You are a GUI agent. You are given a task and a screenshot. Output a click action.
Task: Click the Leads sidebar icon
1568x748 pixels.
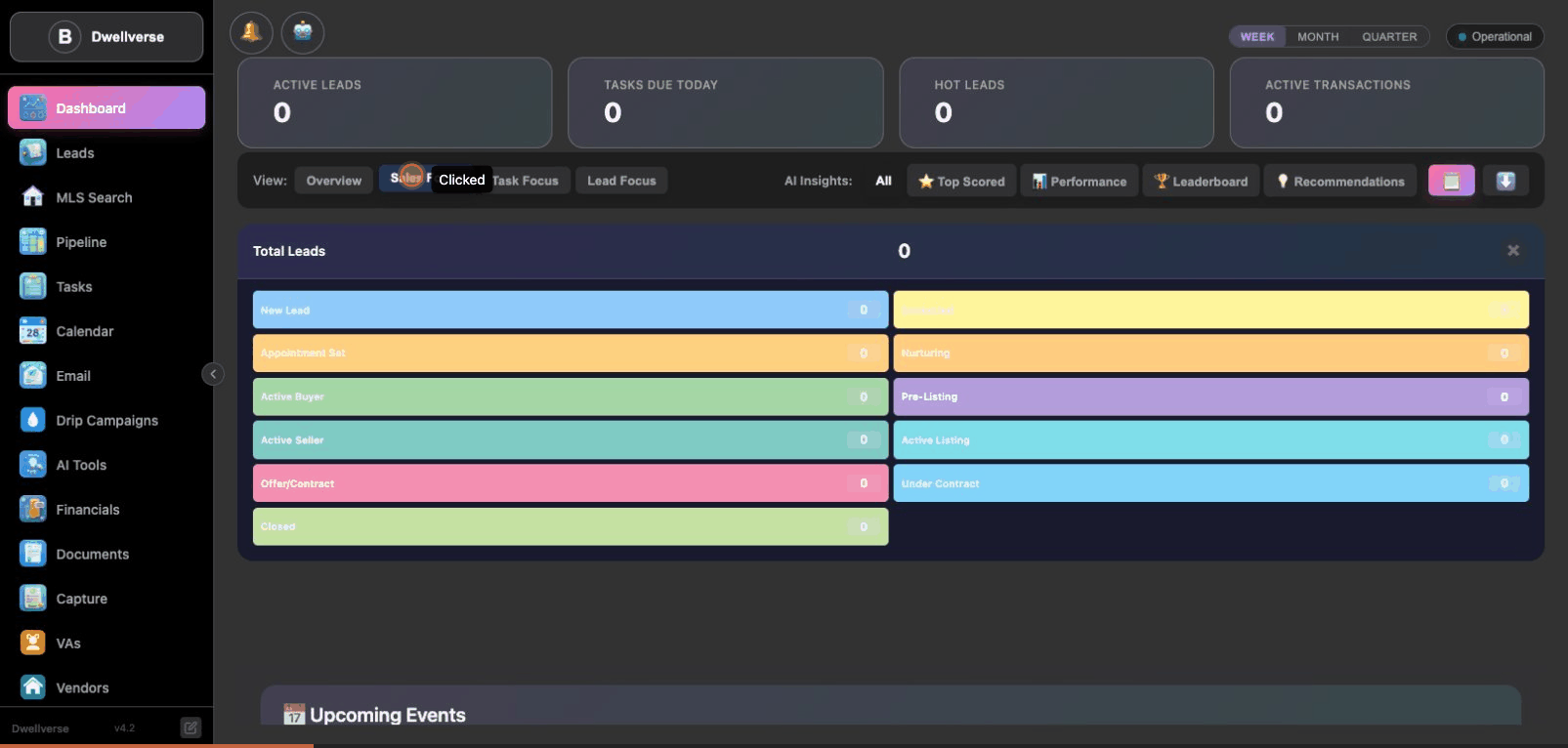click(x=33, y=153)
